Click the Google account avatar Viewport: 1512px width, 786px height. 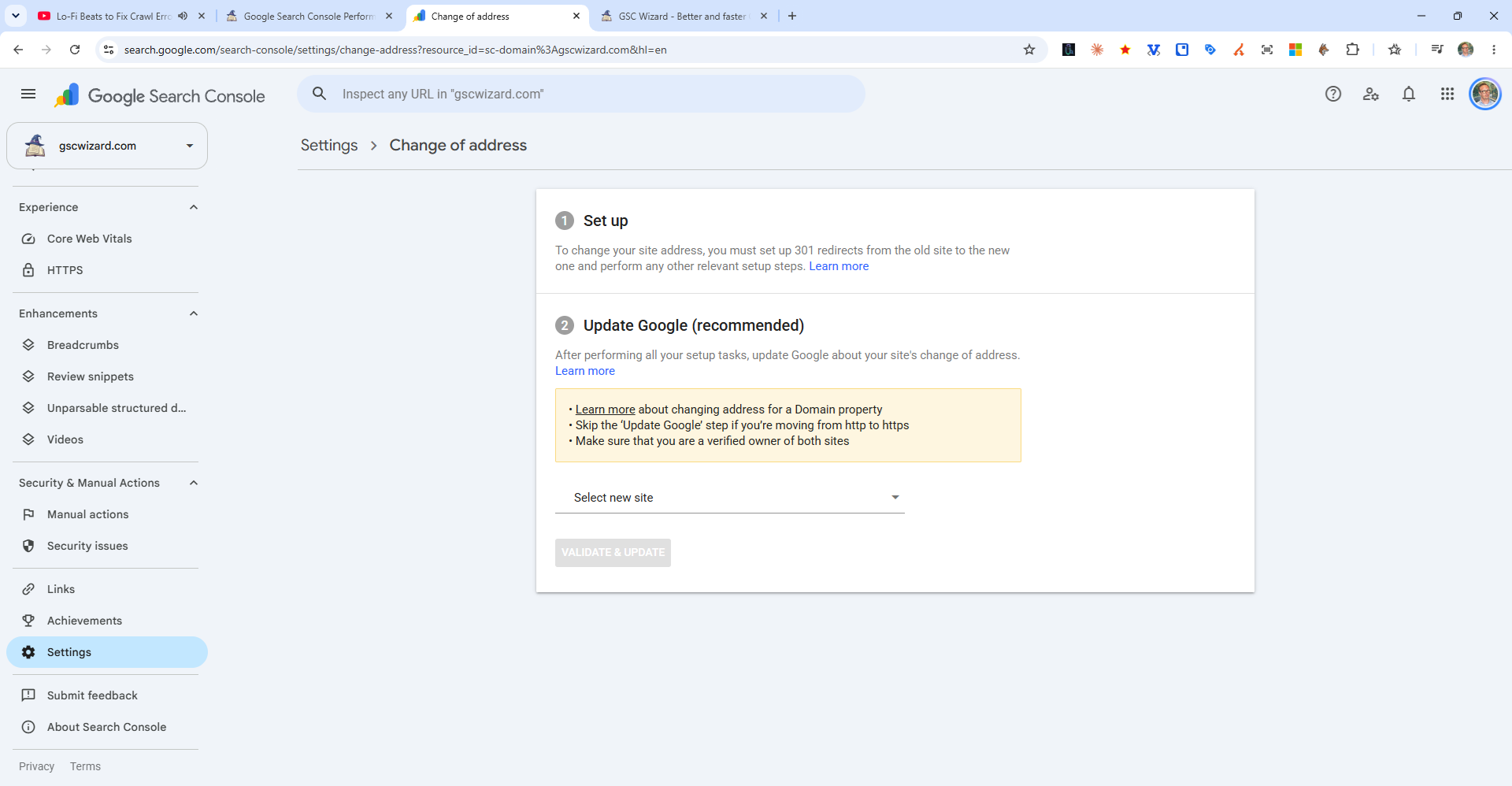pyautogui.click(x=1485, y=95)
